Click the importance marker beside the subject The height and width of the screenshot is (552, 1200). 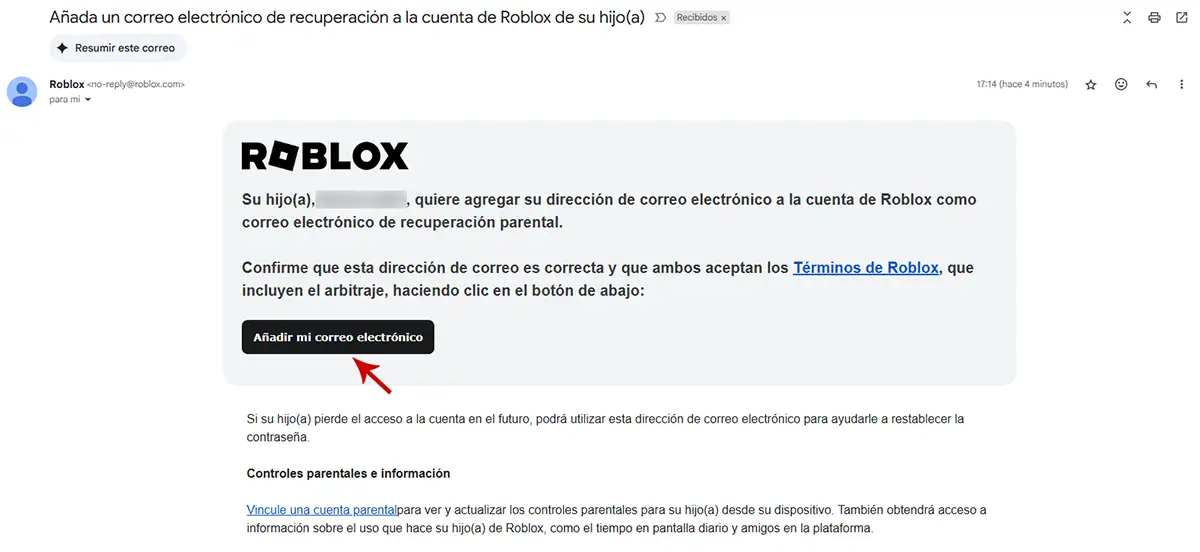660,18
